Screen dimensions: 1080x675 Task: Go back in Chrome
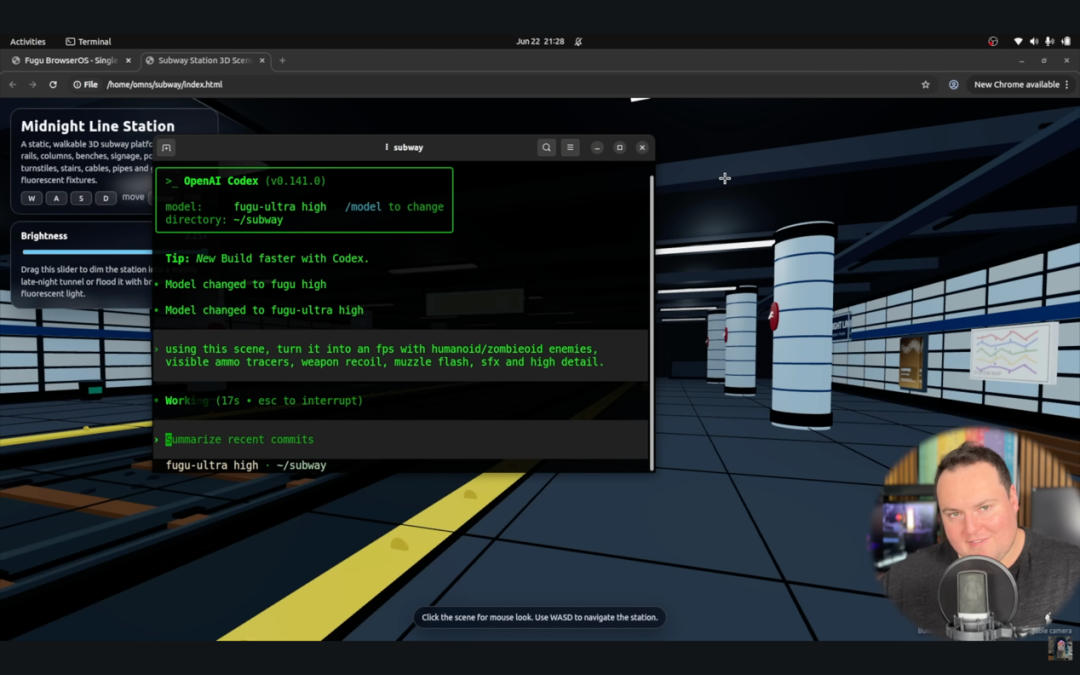click(x=12, y=85)
